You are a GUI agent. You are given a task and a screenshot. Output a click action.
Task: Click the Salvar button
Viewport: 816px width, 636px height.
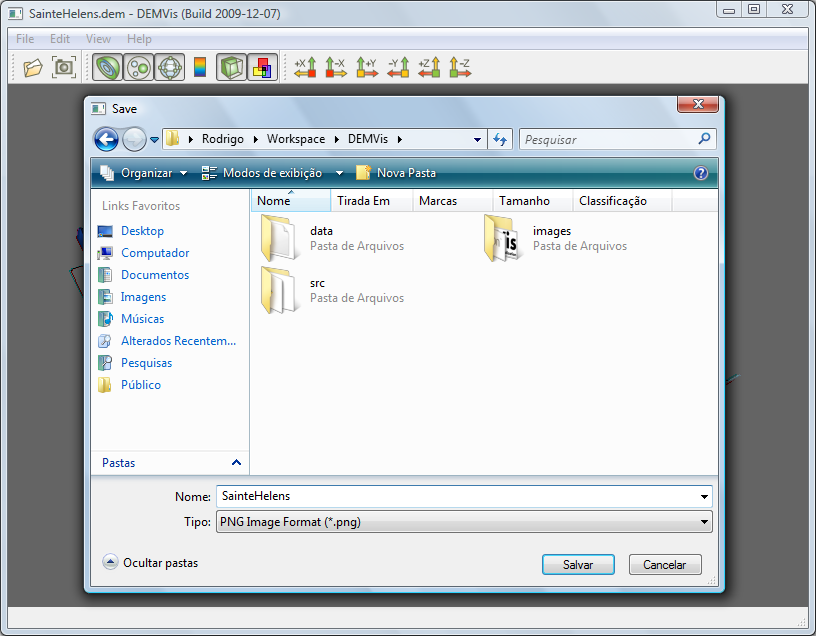(x=578, y=565)
